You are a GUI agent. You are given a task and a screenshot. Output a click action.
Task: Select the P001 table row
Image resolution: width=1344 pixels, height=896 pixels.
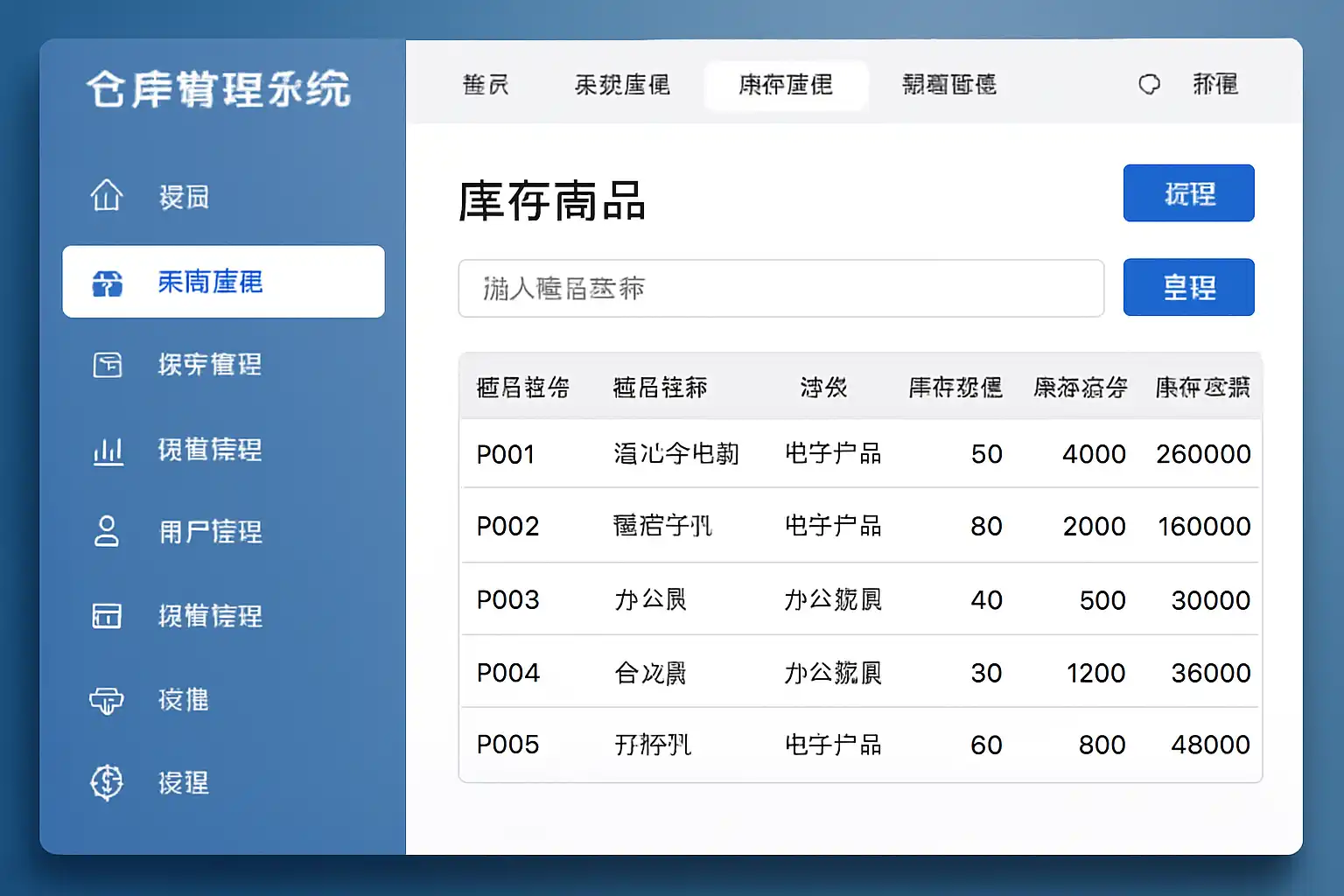(x=860, y=454)
